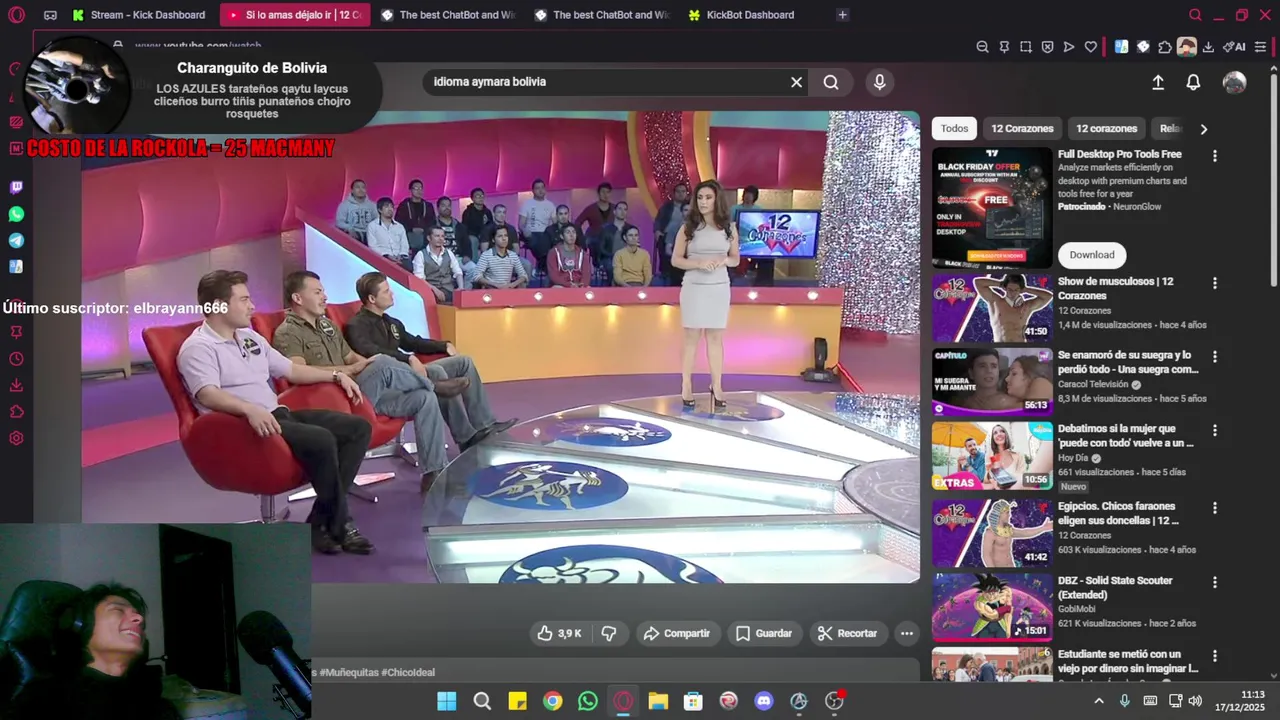The width and height of the screenshot is (1280, 720).
Task: Click the heart bookmark icon in the address bar
Action: [1091, 47]
